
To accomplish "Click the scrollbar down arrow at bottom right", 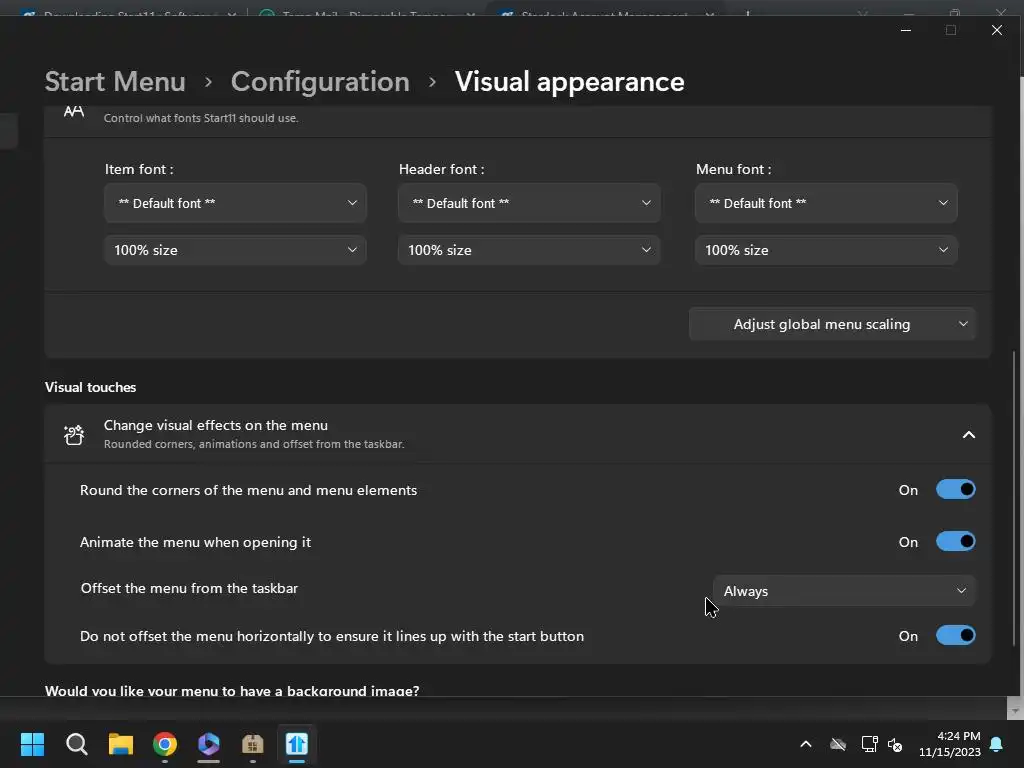I will 1014,710.
